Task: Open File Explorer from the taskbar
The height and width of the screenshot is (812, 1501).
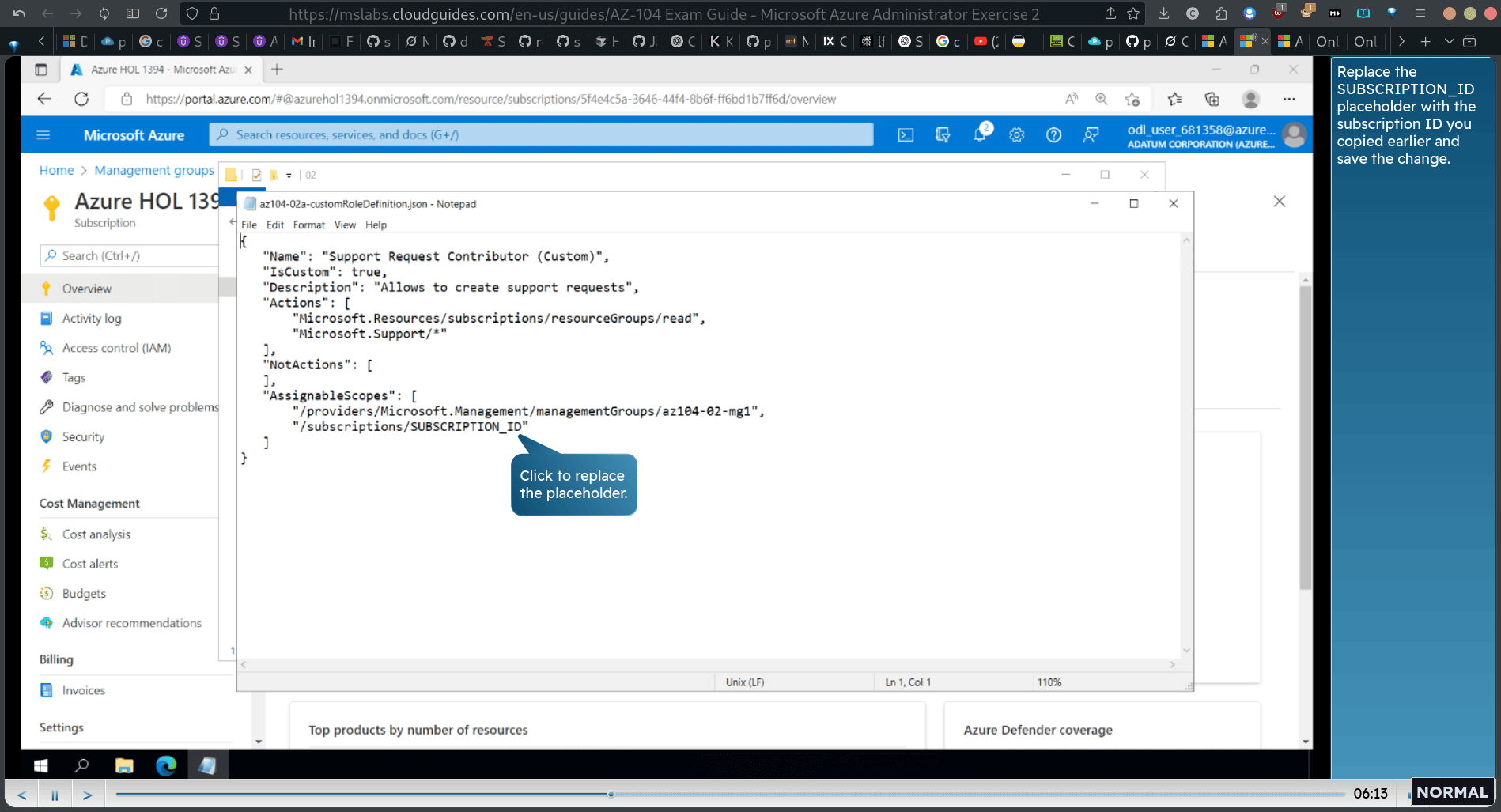Action: 124,765
